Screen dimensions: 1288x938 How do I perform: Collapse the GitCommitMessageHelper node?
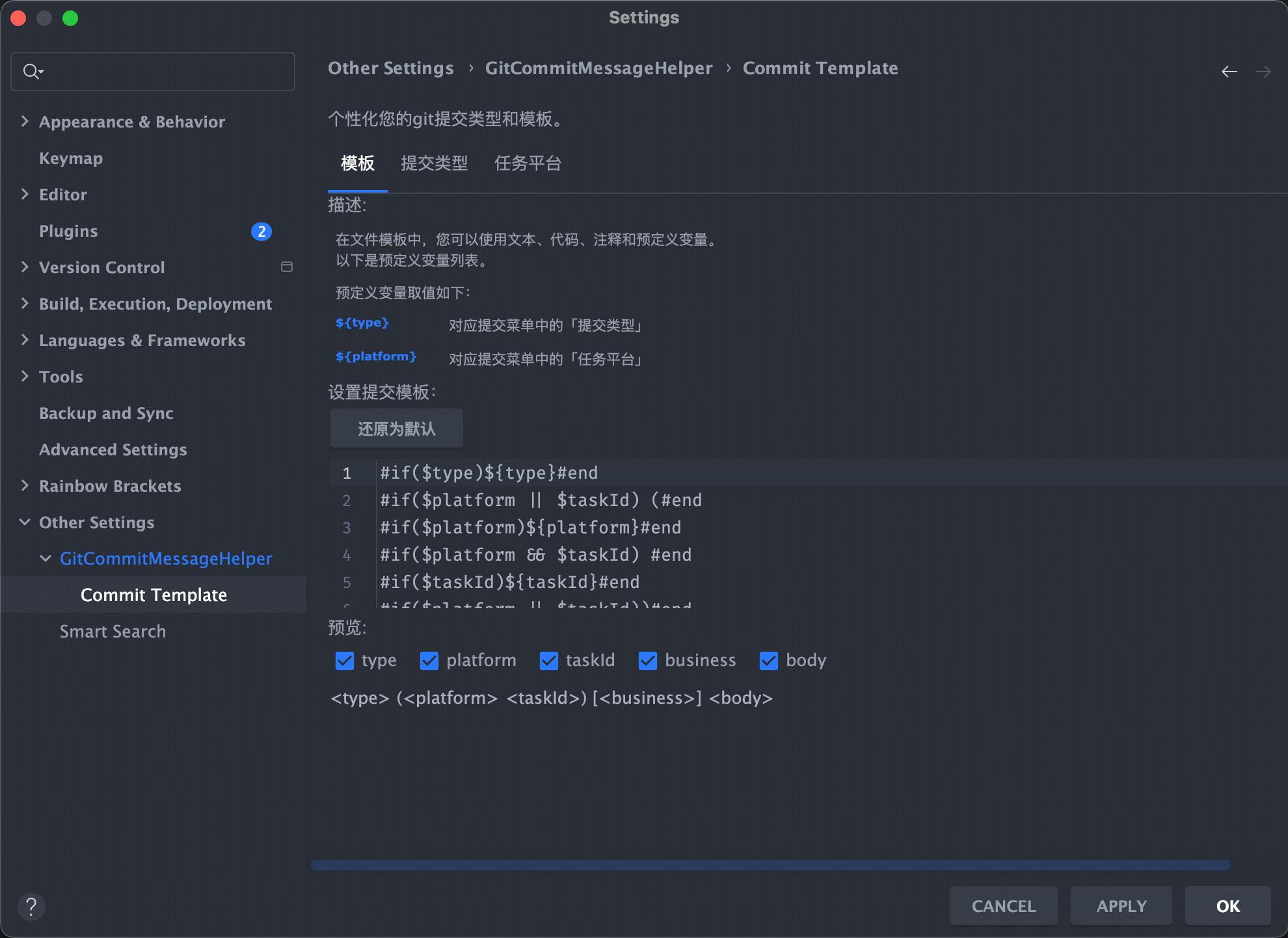point(46,559)
